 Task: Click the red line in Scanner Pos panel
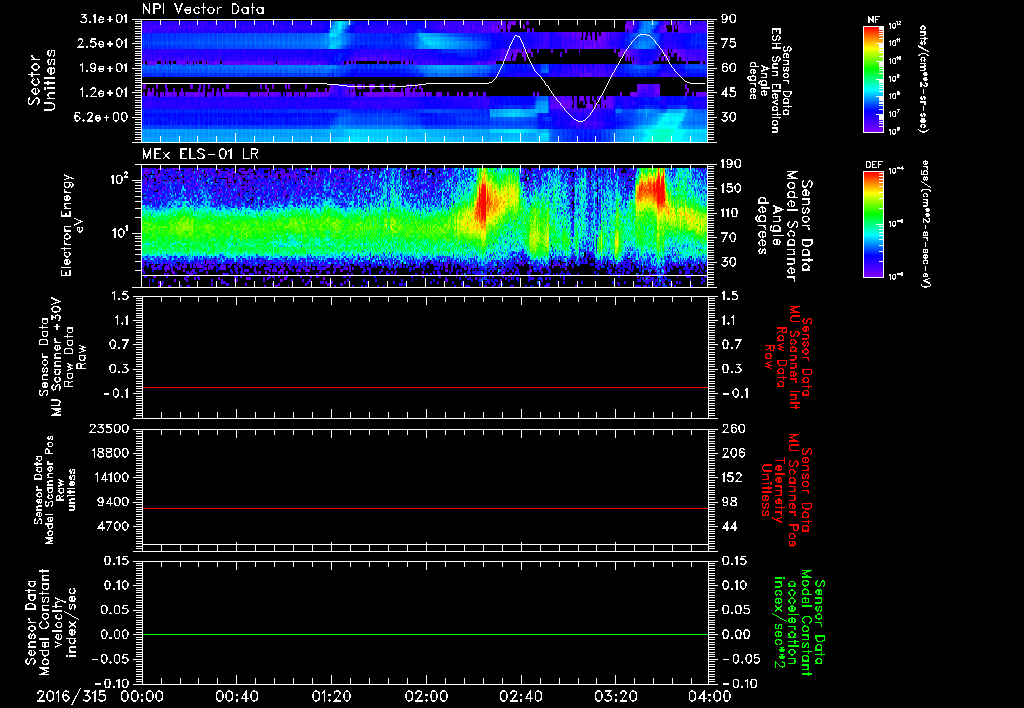point(425,508)
